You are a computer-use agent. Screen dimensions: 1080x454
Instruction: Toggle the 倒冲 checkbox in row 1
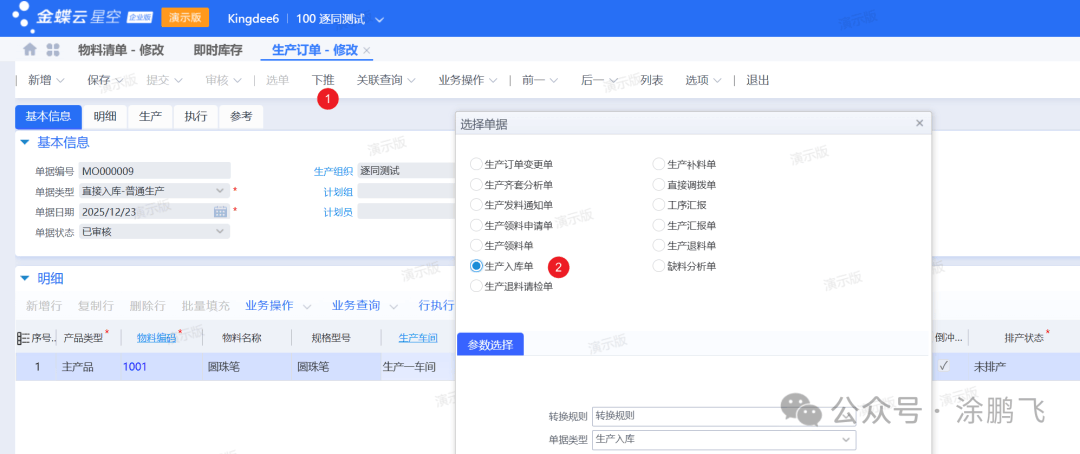(x=943, y=367)
